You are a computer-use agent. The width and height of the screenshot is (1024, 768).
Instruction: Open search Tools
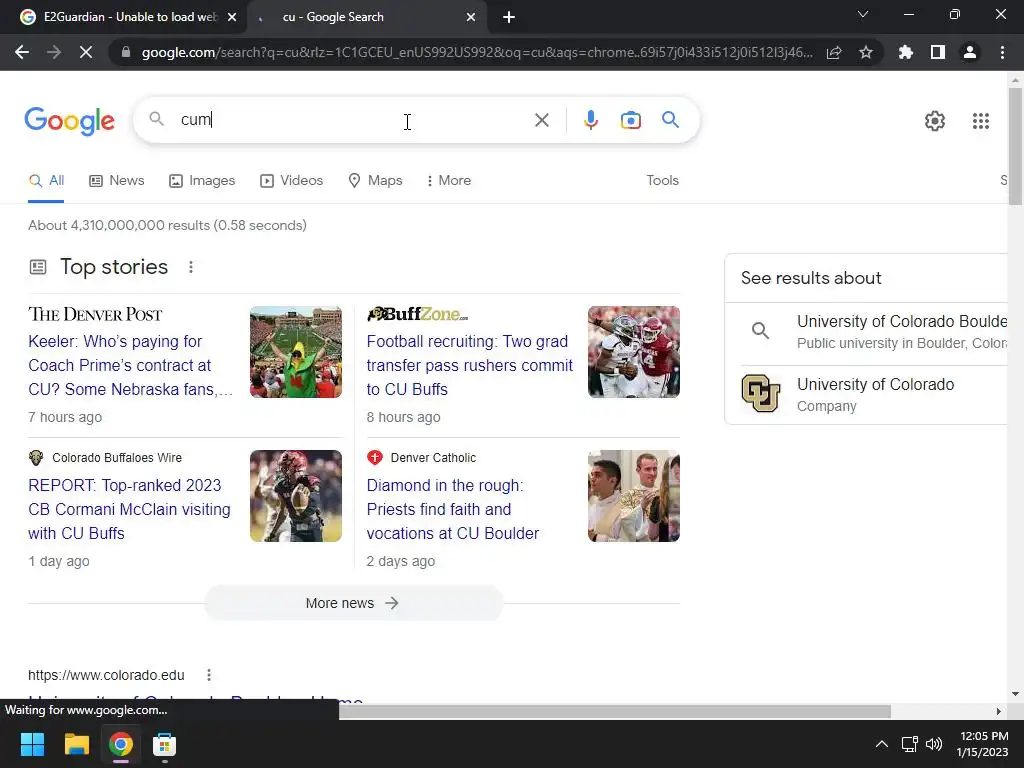point(662,180)
